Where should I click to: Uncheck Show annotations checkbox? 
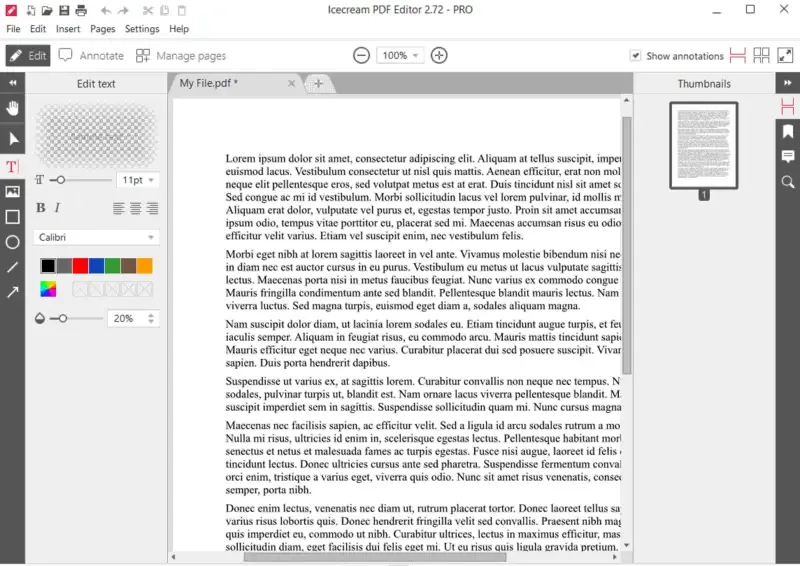pyautogui.click(x=635, y=55)
